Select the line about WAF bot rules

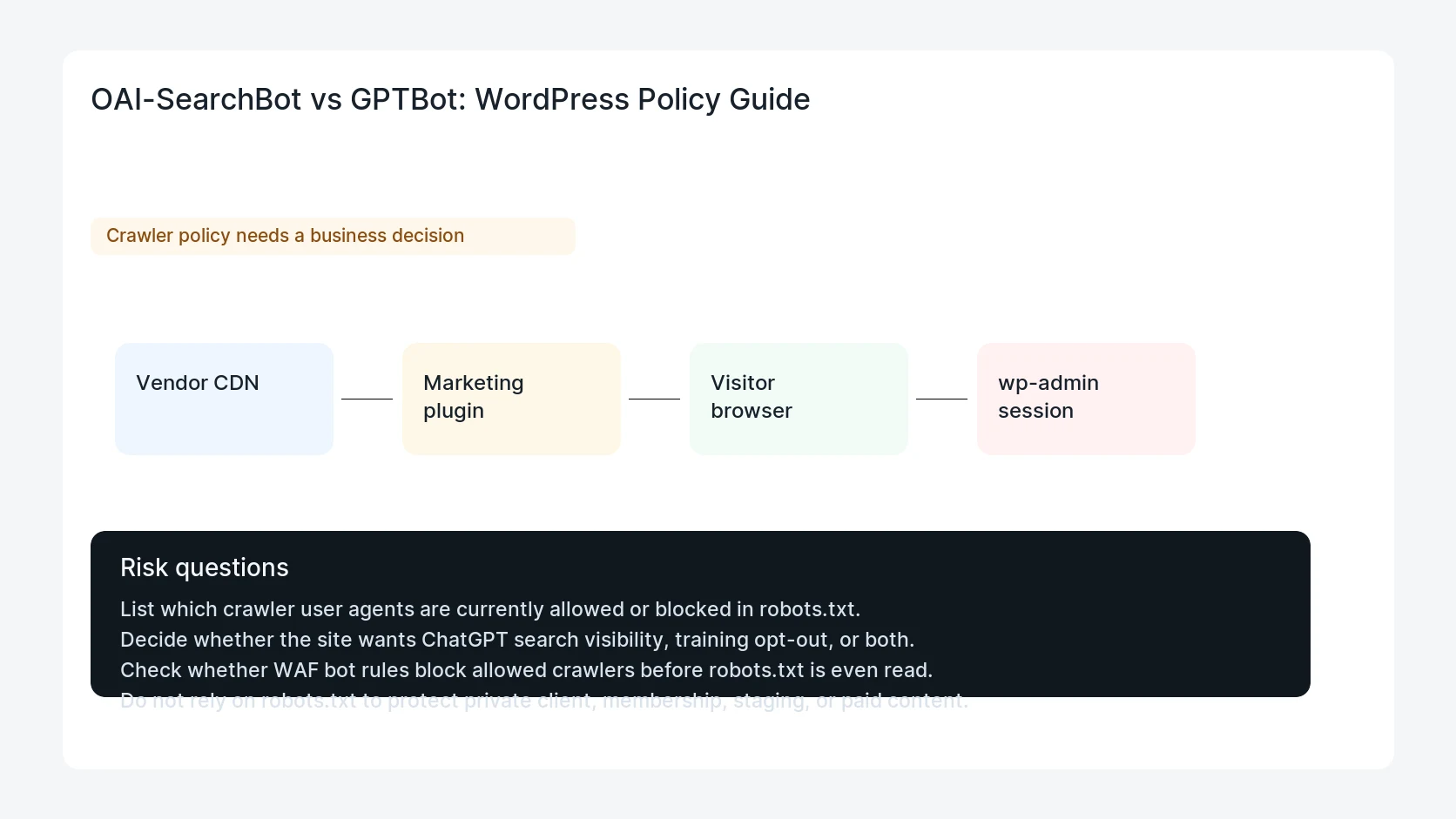tap(526, 670)
